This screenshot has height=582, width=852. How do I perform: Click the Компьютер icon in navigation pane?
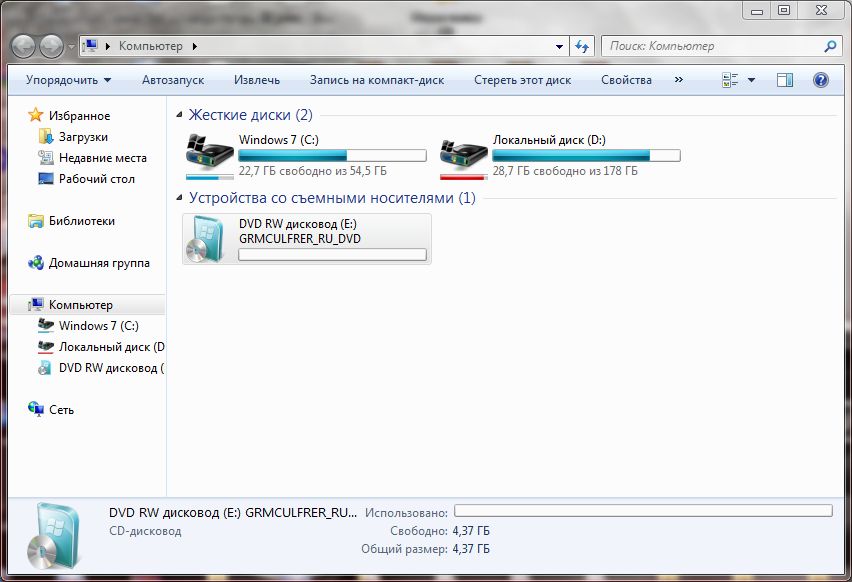[x=36, y=304]
